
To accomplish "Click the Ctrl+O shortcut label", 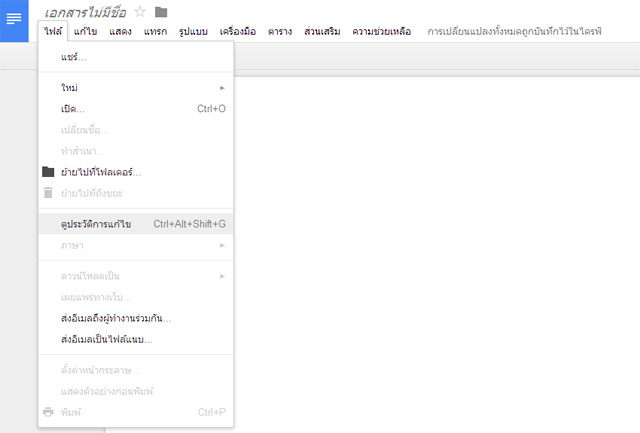I will (x=211, y=109).
